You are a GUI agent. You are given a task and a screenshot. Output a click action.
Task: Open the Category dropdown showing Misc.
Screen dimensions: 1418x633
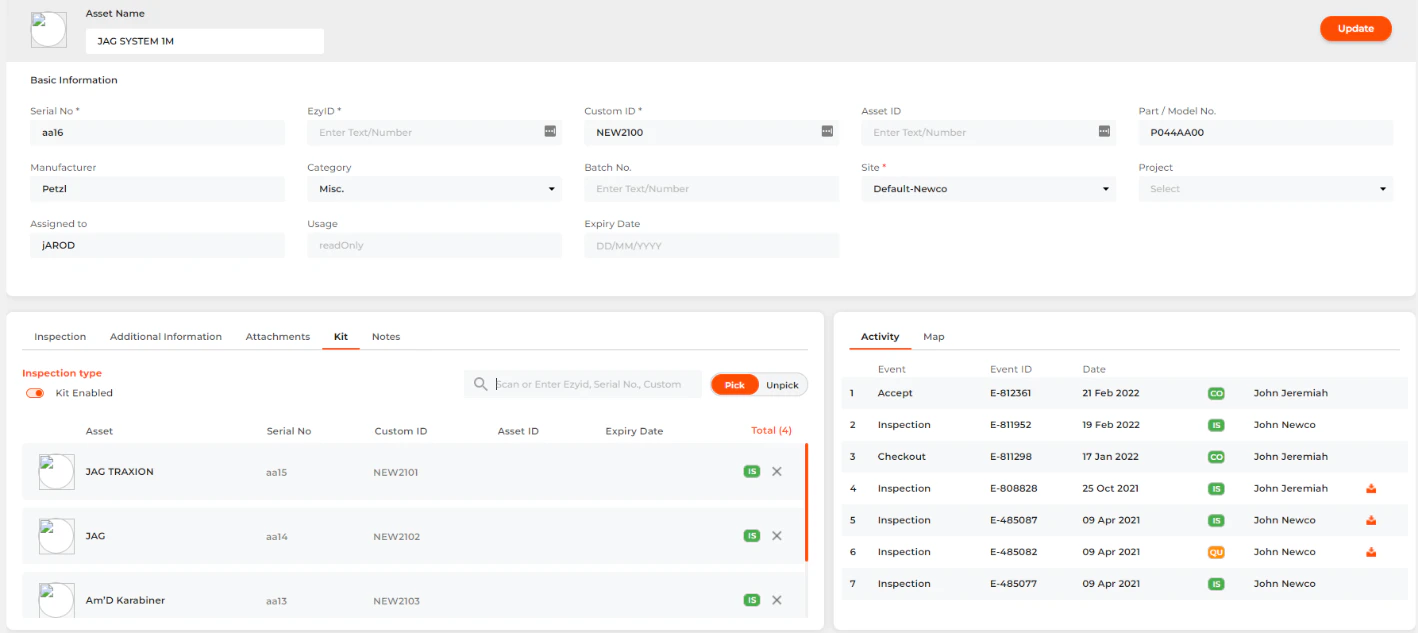point(435,189)
